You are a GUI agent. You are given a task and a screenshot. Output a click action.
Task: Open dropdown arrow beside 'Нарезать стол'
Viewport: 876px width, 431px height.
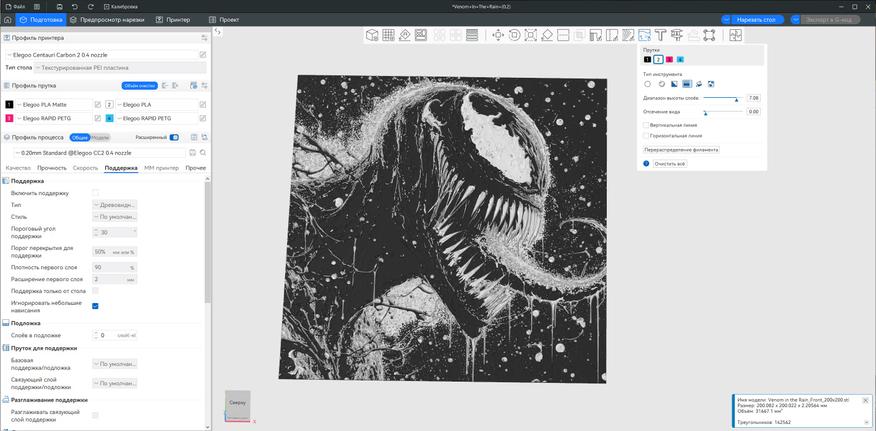tap(726, 20)
